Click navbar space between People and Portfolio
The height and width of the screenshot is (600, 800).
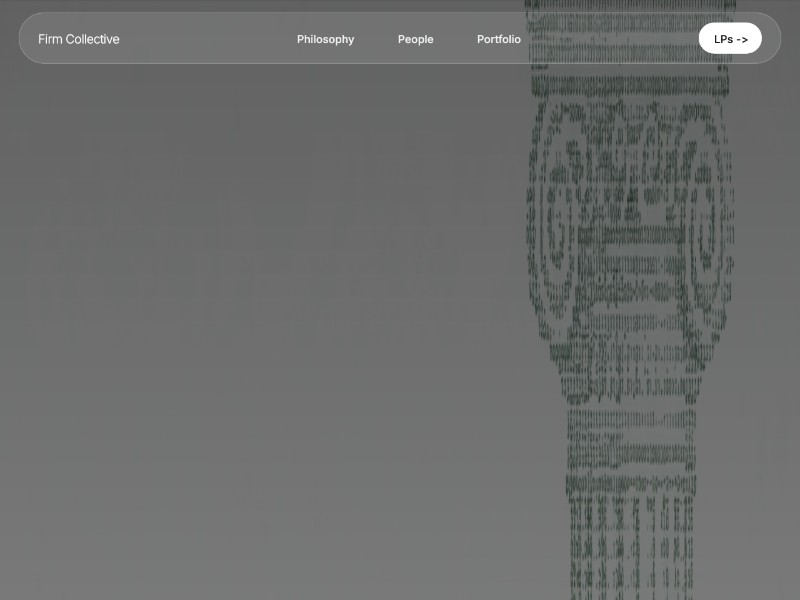point(455,39)
